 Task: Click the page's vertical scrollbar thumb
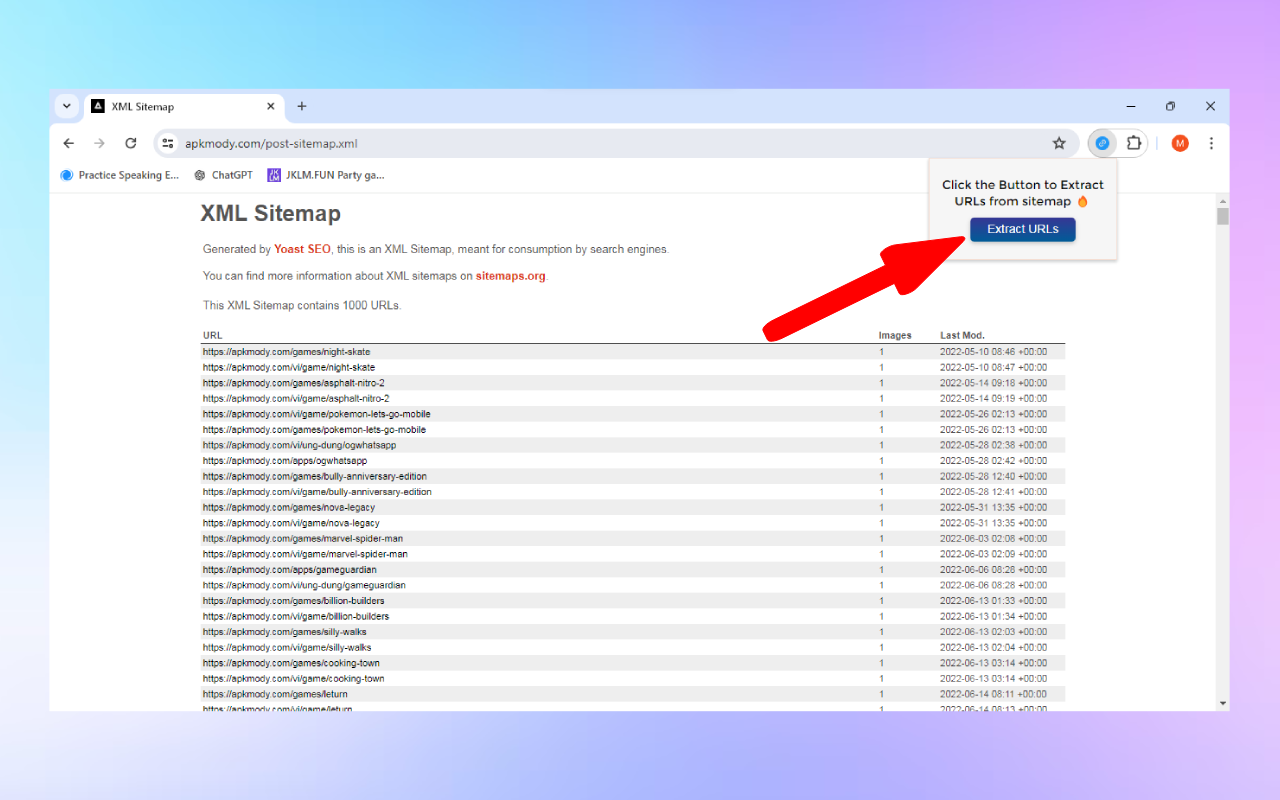[x=1222, y=216]
